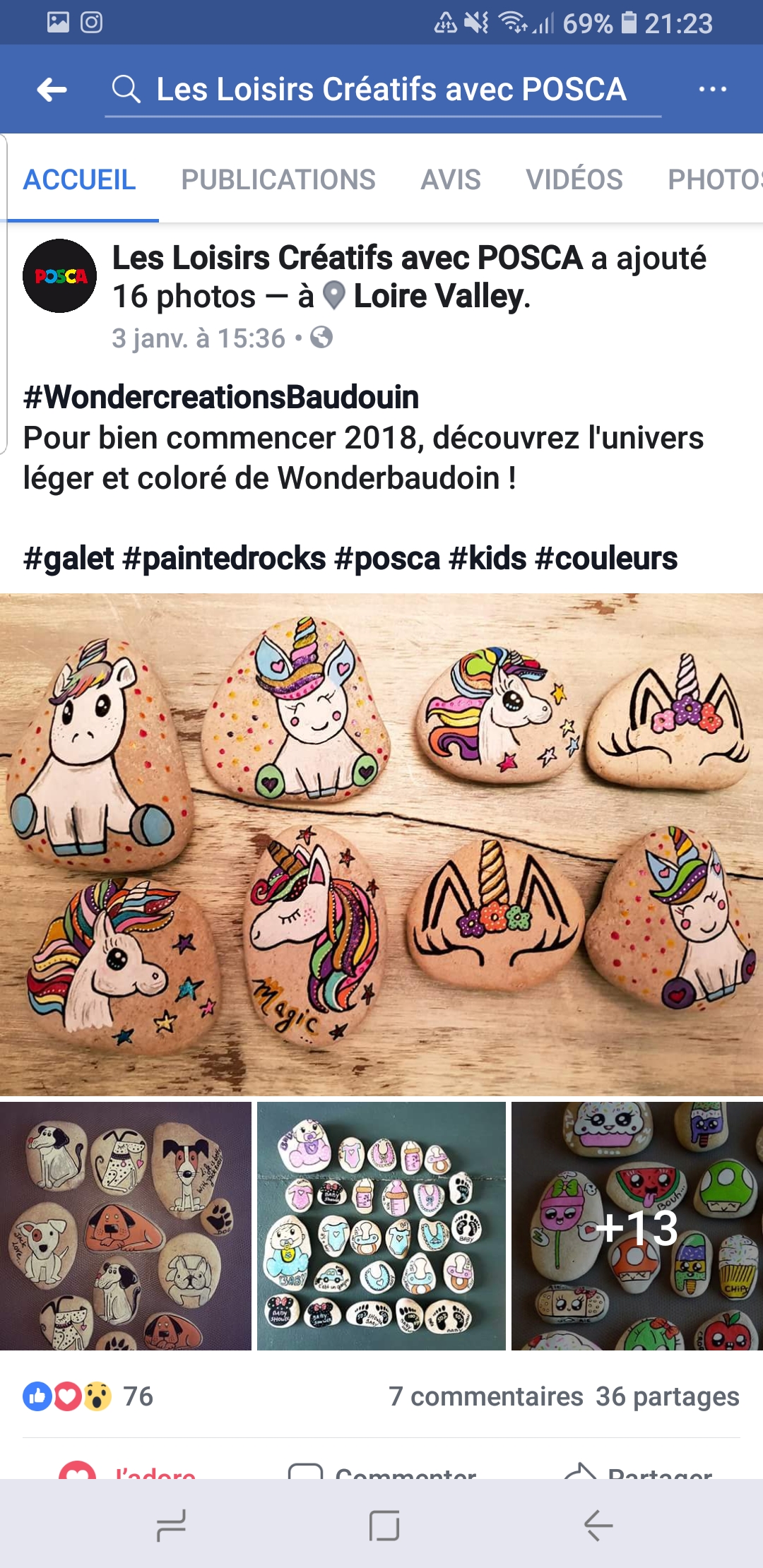View the 7 commentaires link
The width and height of the screenshot is (763, 1568).
pyautogui.click(x=486, y=1396)
